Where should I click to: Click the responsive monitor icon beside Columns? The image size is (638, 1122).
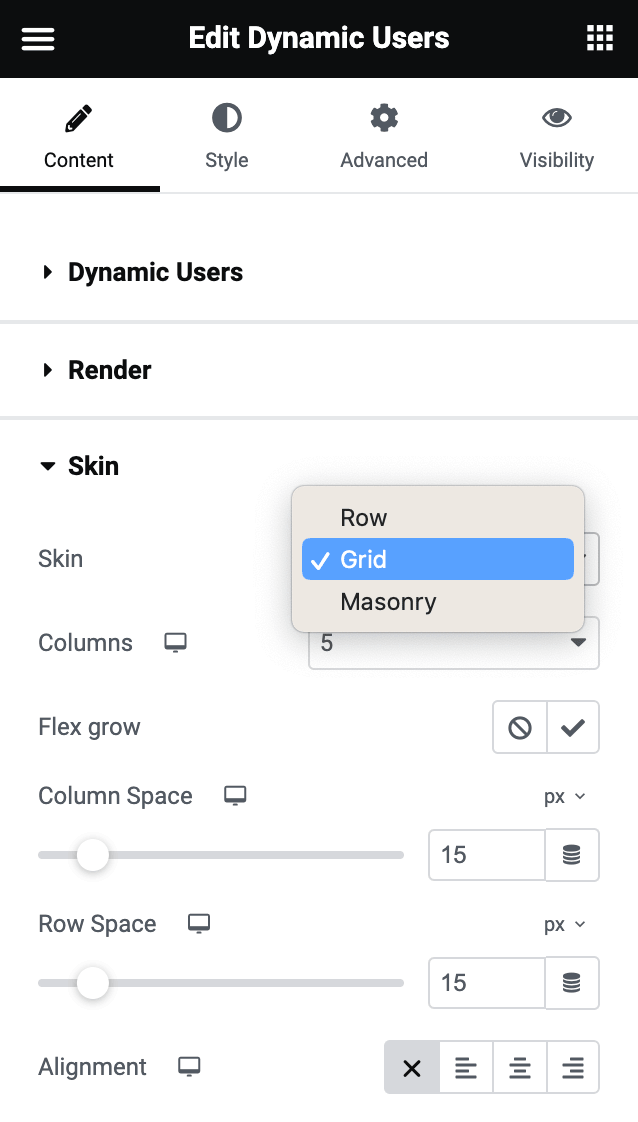click(175, 643)
